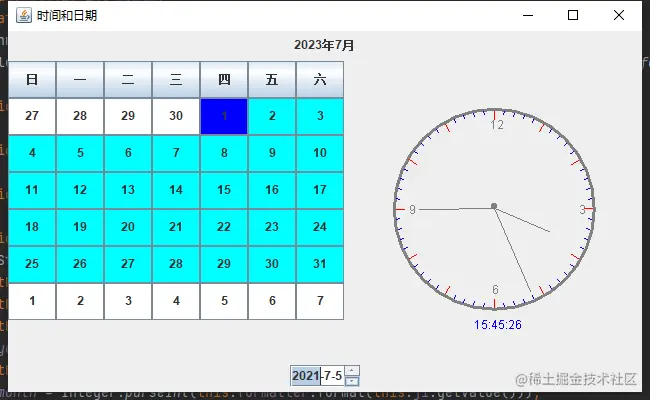Focus the 2021-7-5 date input field
This screenshot has height=400, width=650.
click(x=318, y=376)
